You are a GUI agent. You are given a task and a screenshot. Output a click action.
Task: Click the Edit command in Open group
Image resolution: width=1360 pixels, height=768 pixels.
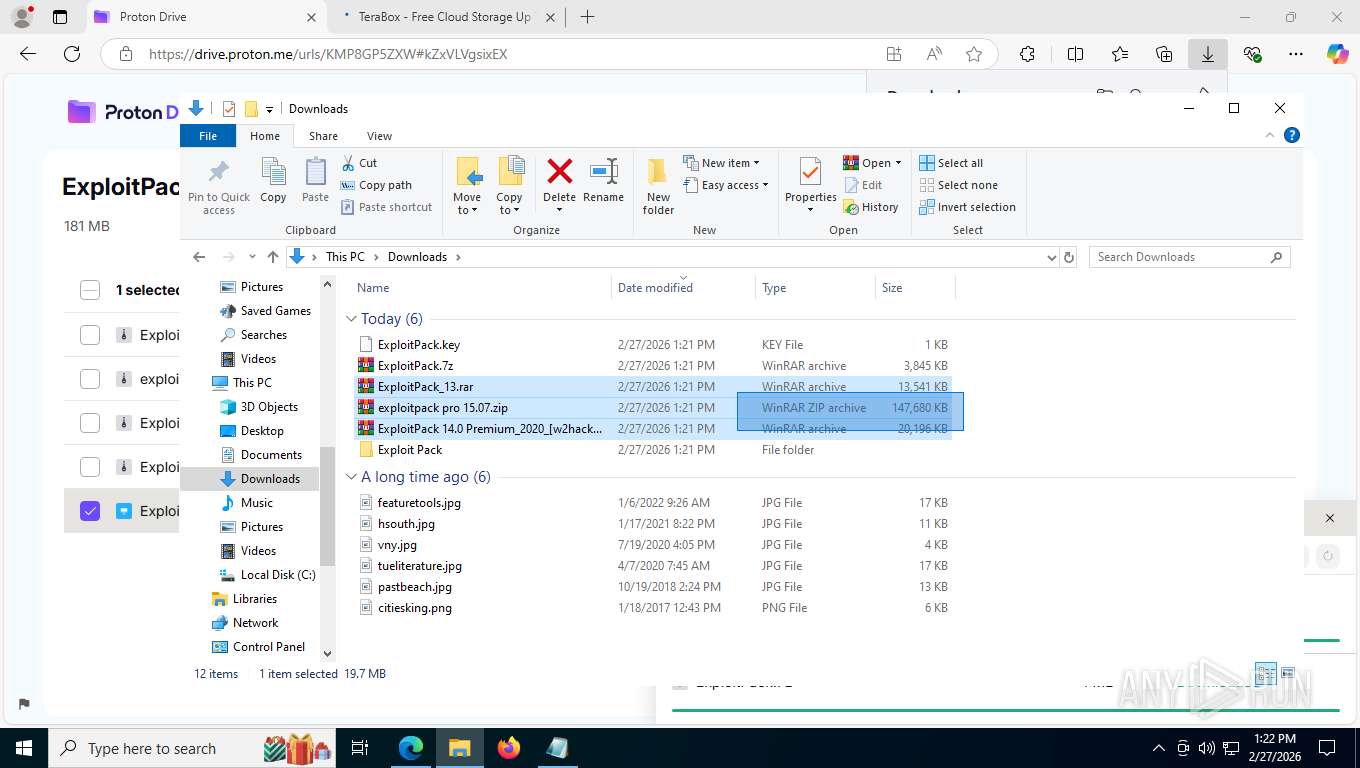(863, 185)
